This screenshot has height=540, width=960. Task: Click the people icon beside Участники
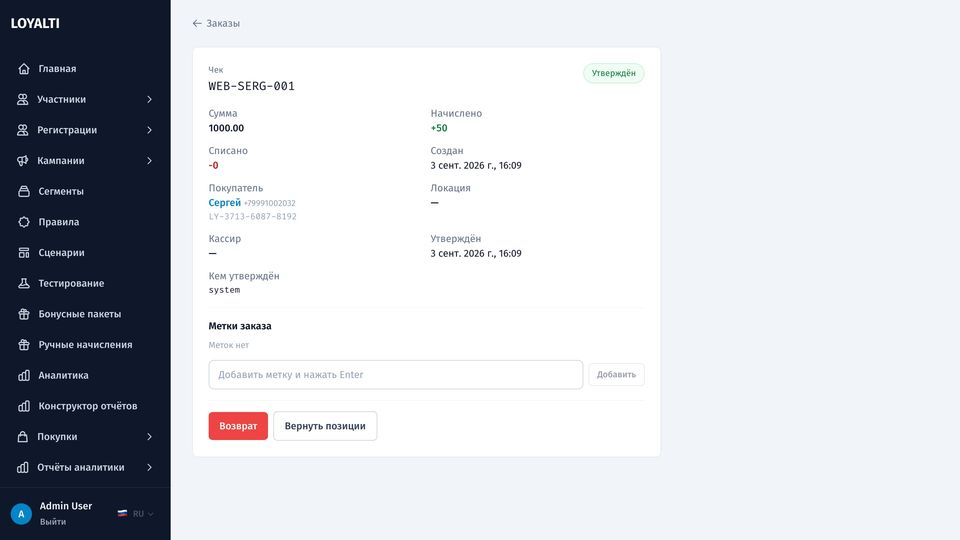pos(23,99)
